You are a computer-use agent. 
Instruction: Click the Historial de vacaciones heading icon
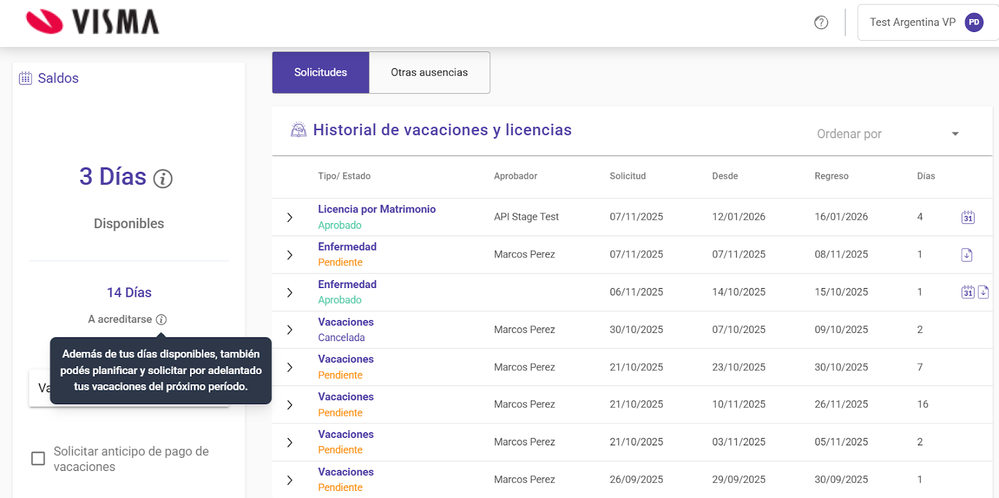coord(298,130)
